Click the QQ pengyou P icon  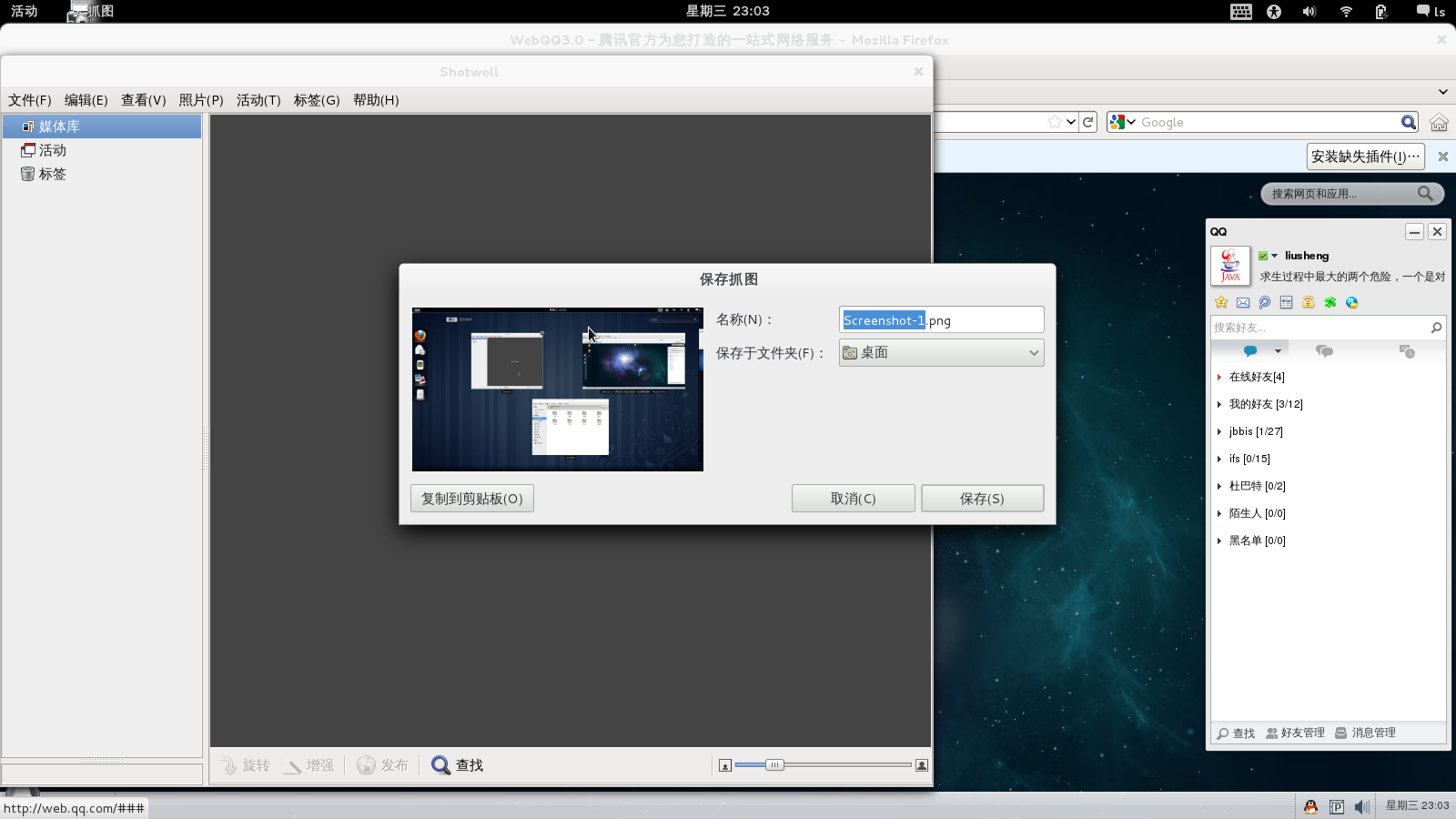1265,302
